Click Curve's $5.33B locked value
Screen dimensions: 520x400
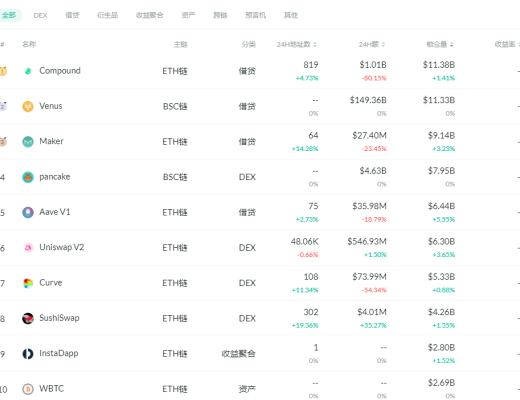point(441,277)
